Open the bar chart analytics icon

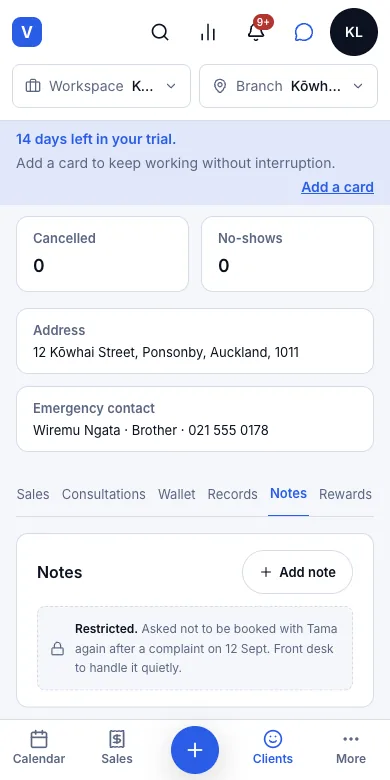pyautogui.click(x=207, y=32)
